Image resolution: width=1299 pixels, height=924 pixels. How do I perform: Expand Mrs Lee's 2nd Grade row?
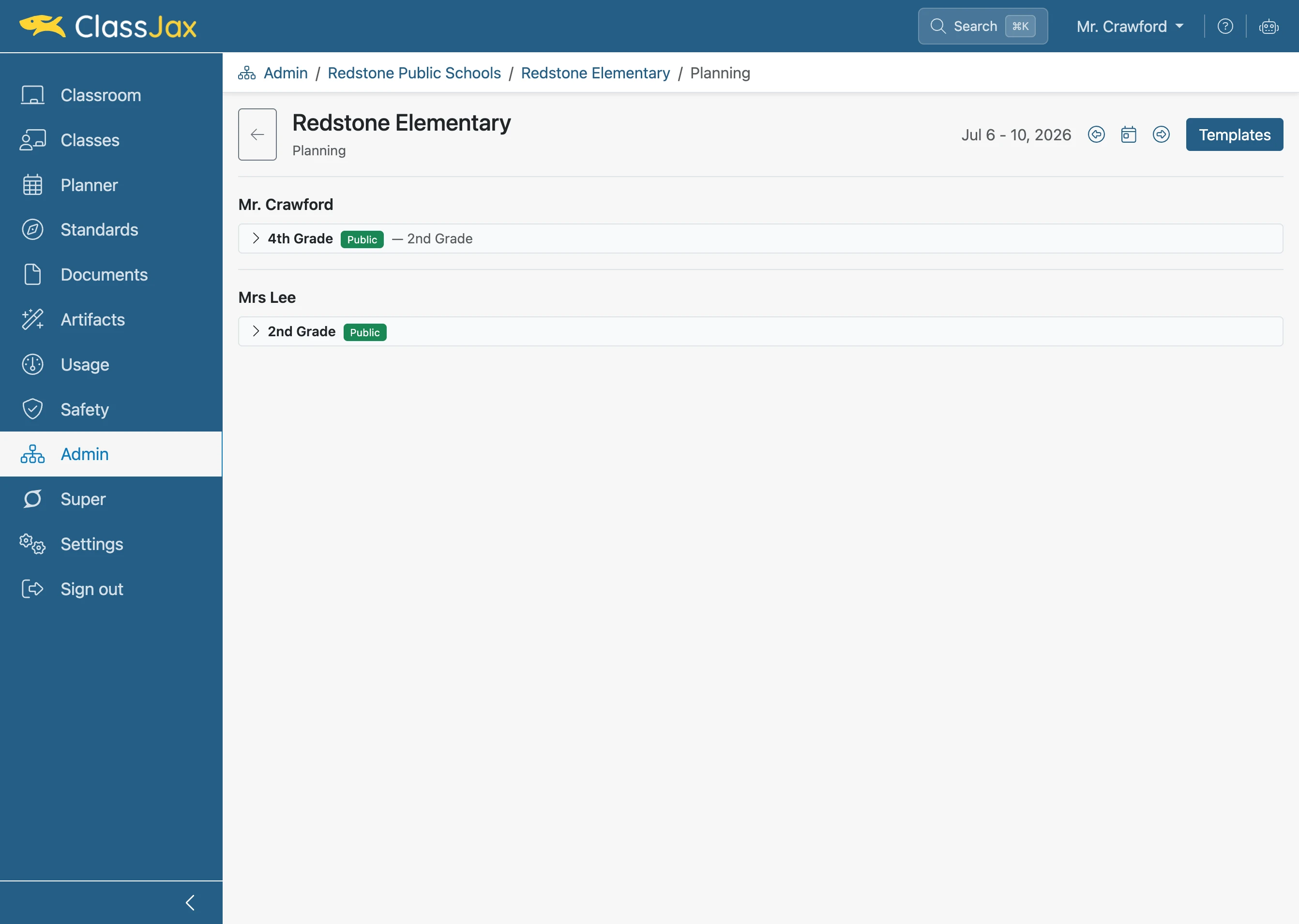coord(760,332)
